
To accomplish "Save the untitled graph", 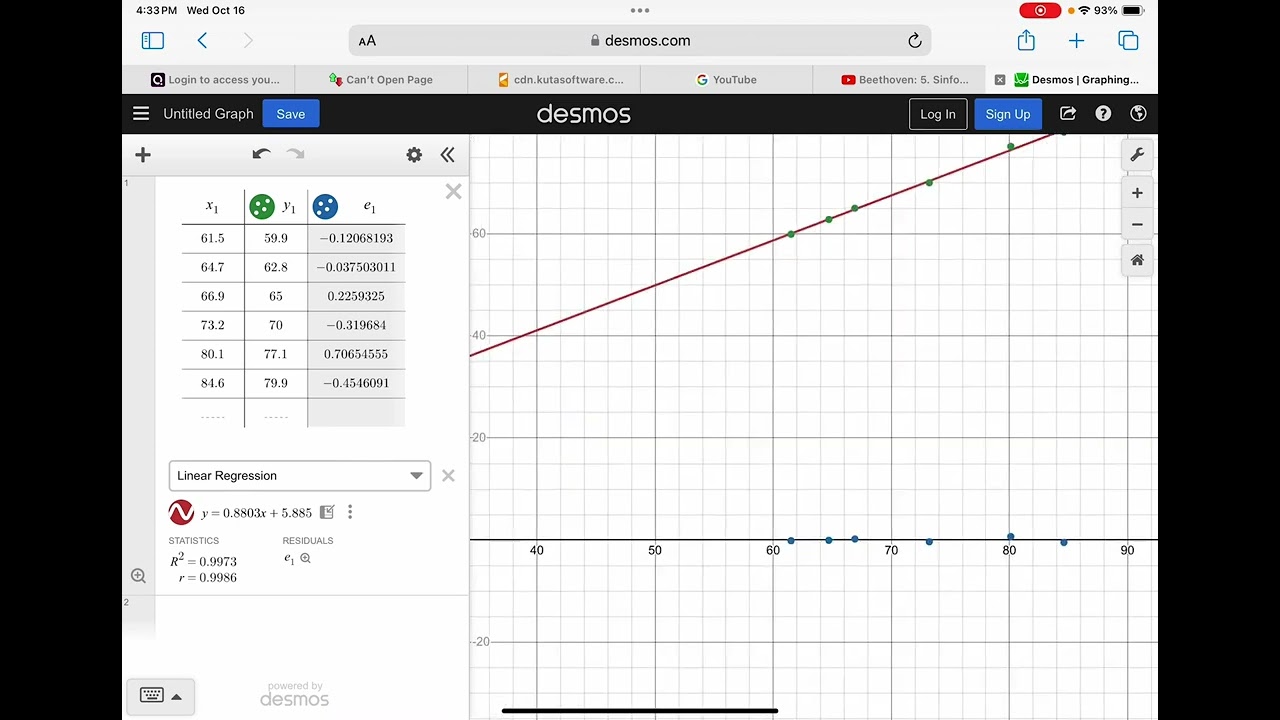I will tap(291, 114).
